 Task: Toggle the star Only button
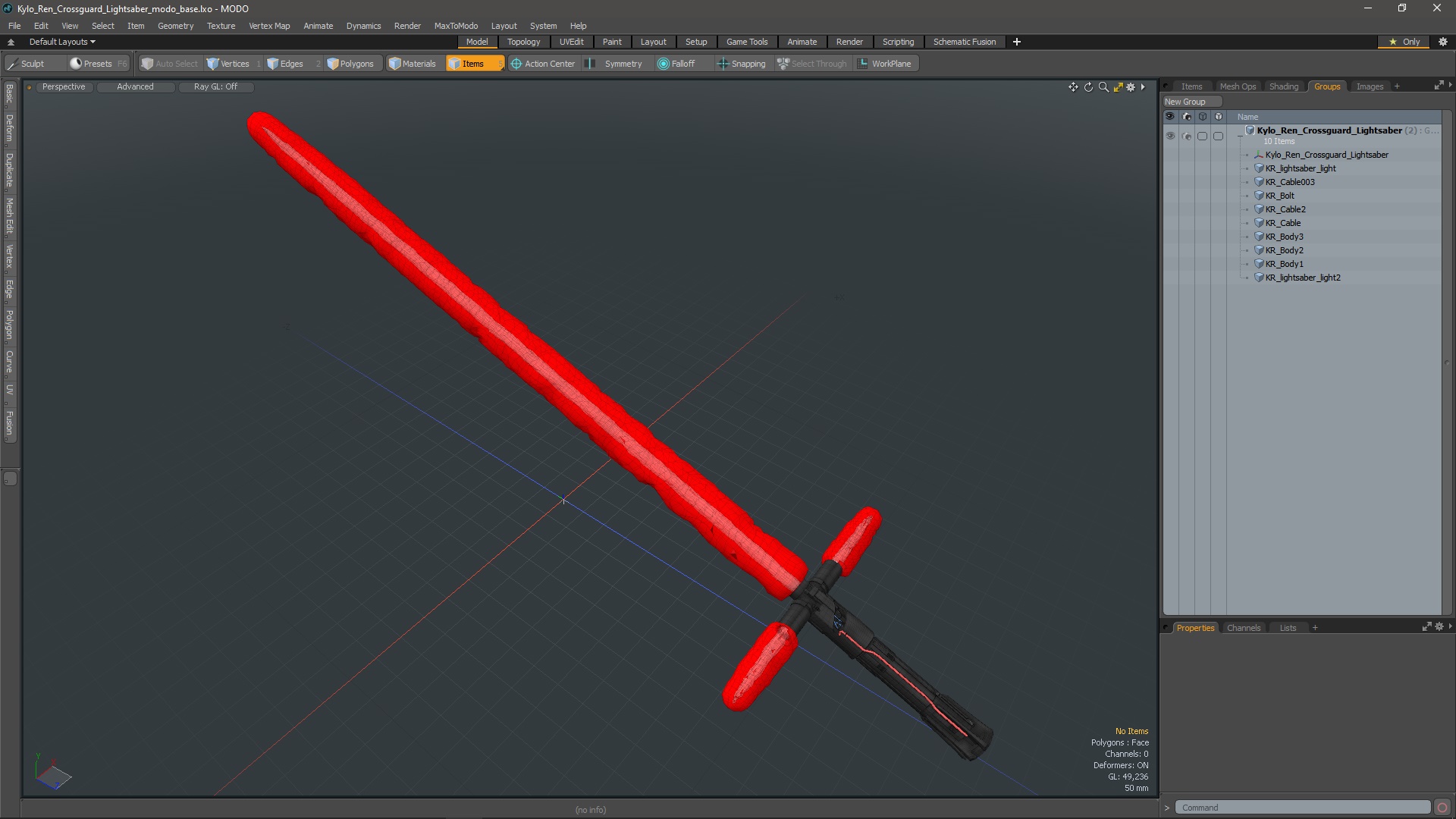(x=1404, y=42)
